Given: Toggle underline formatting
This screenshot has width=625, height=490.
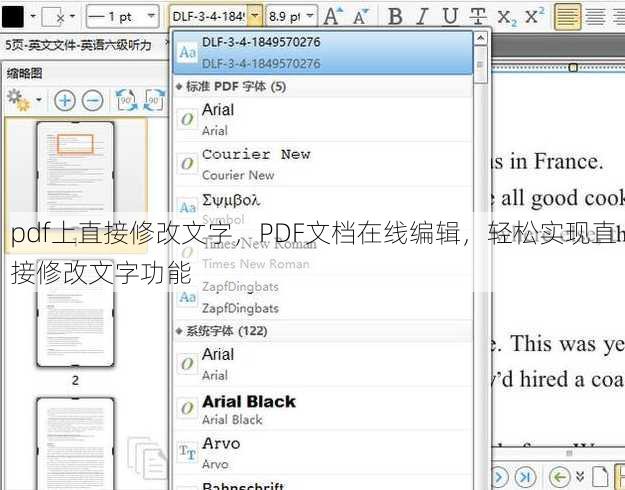Looking at the screenshot, I should pyautogui.click(x=450, y=17).
